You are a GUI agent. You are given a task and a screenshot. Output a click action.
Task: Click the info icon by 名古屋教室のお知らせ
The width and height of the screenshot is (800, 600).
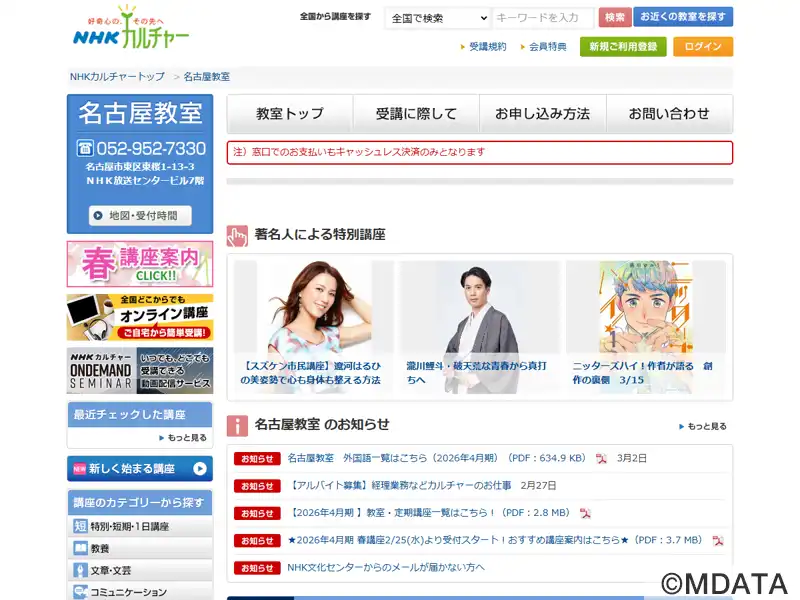237,426
